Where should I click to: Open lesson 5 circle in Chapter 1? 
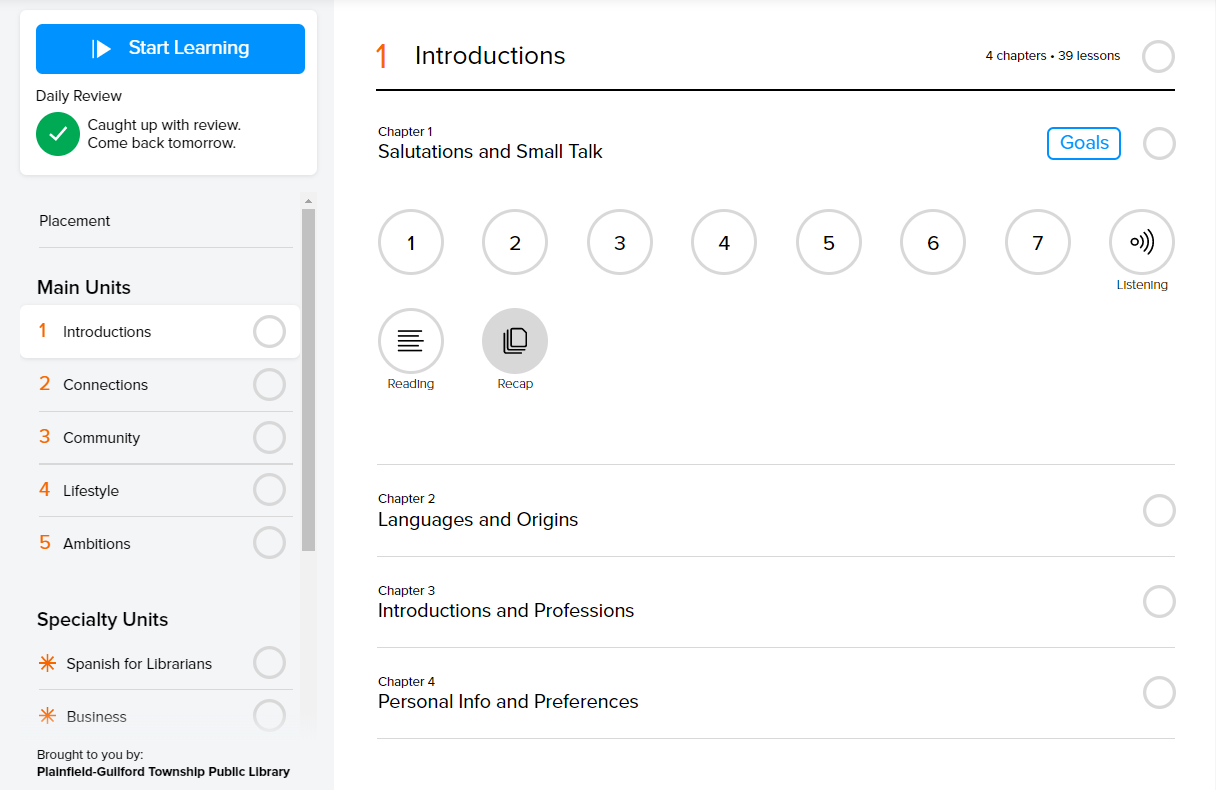(828, 242)
